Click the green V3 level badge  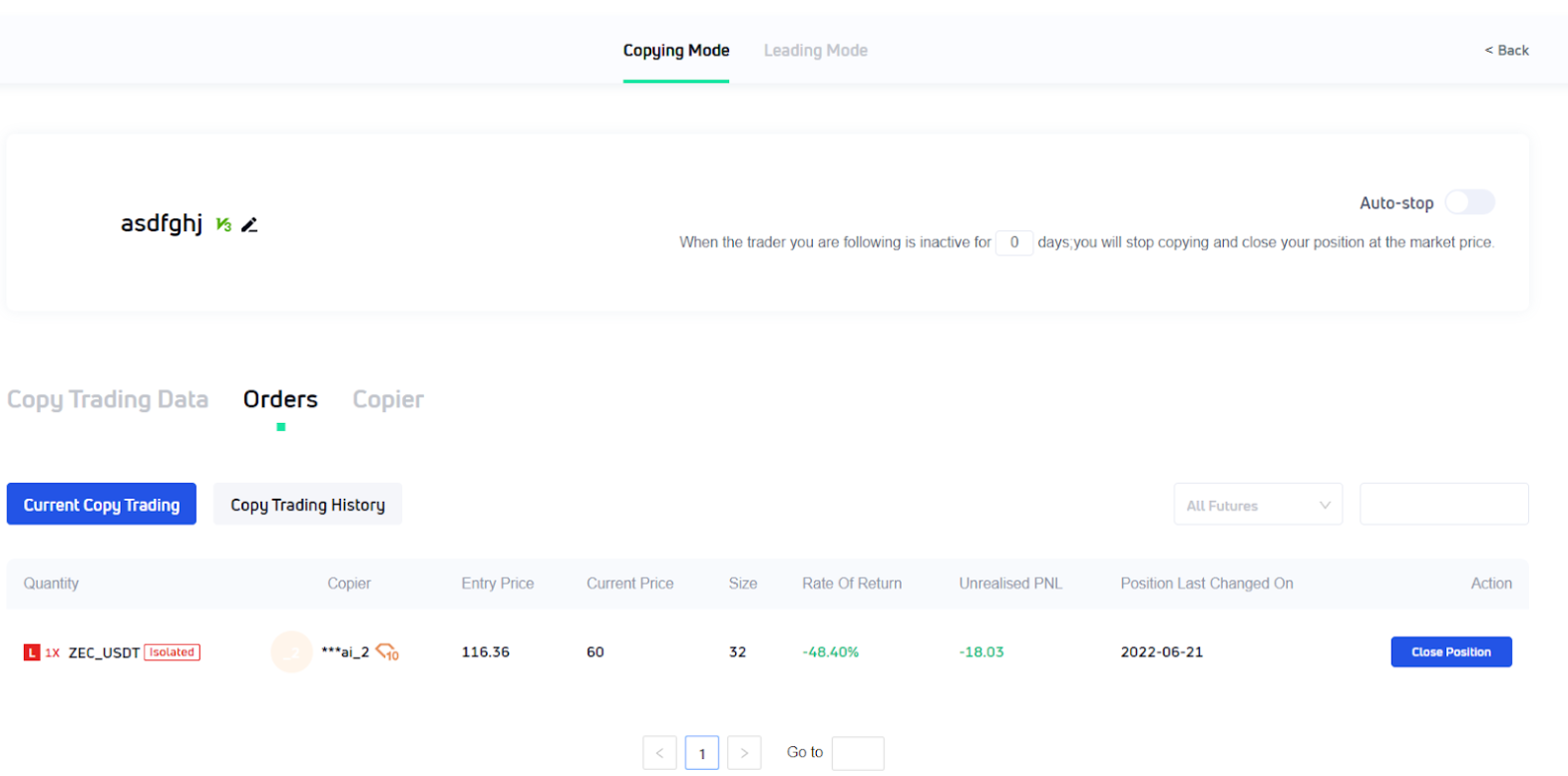coord(223,225)
